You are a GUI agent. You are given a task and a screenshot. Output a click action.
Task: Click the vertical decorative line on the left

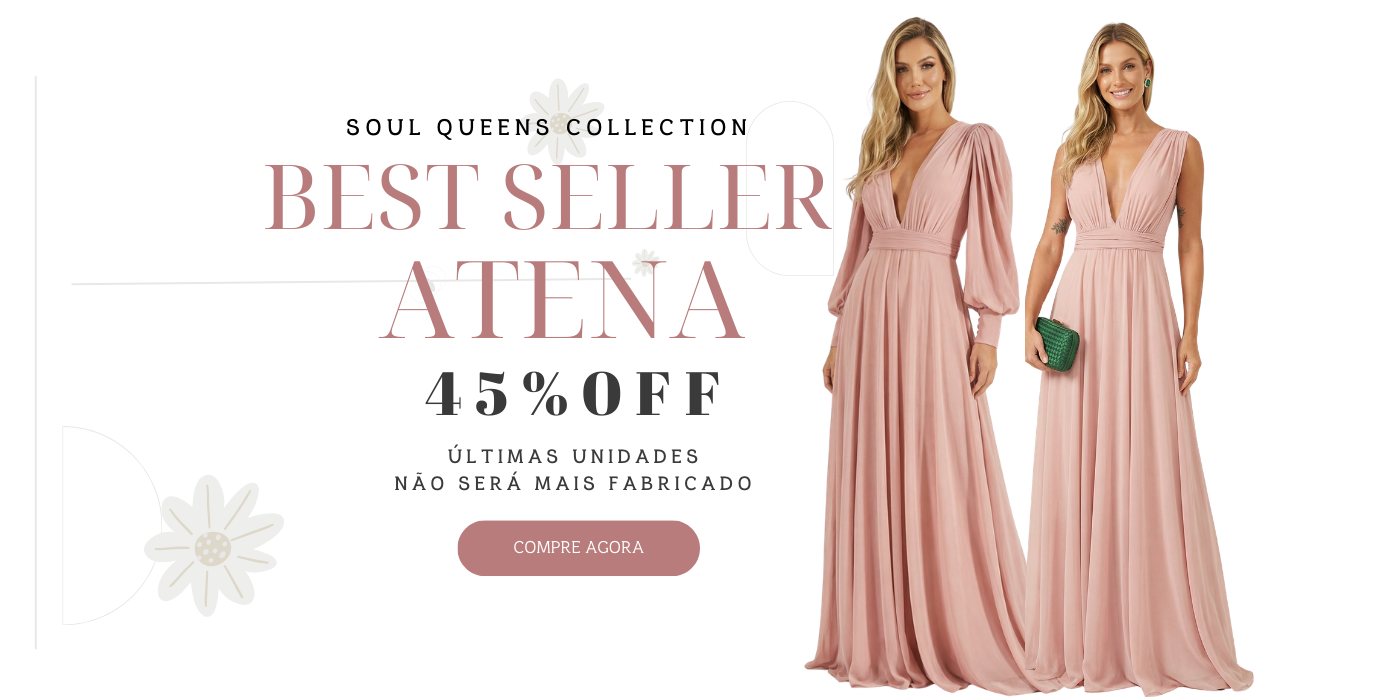36,362
